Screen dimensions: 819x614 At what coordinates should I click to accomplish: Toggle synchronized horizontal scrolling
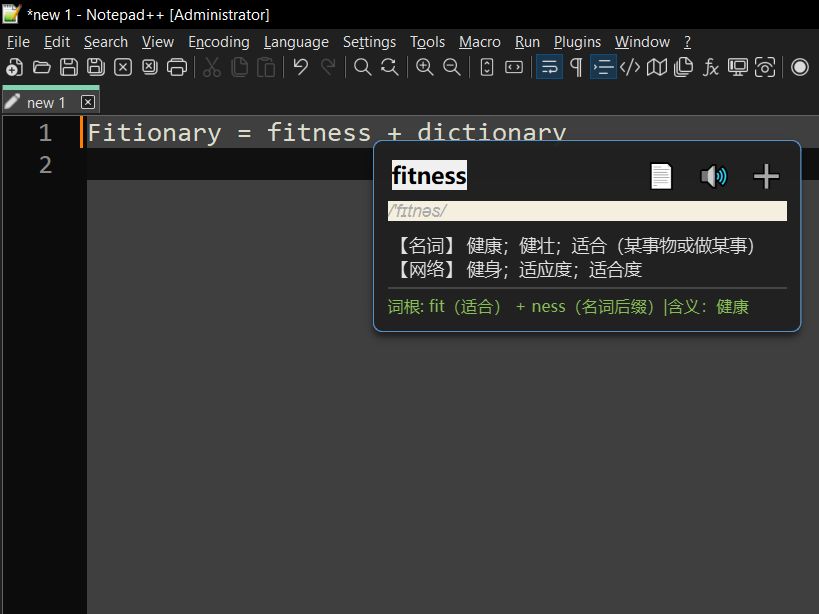514,67
